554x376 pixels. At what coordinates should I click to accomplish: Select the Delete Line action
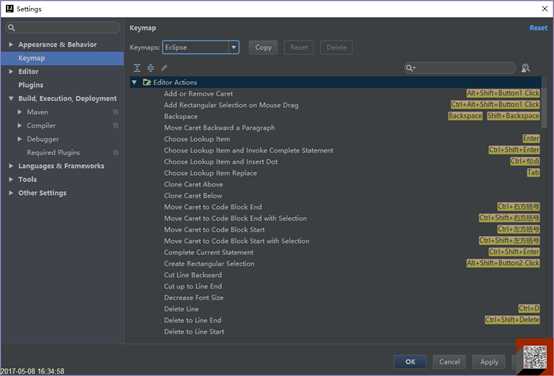pos(181,309)
